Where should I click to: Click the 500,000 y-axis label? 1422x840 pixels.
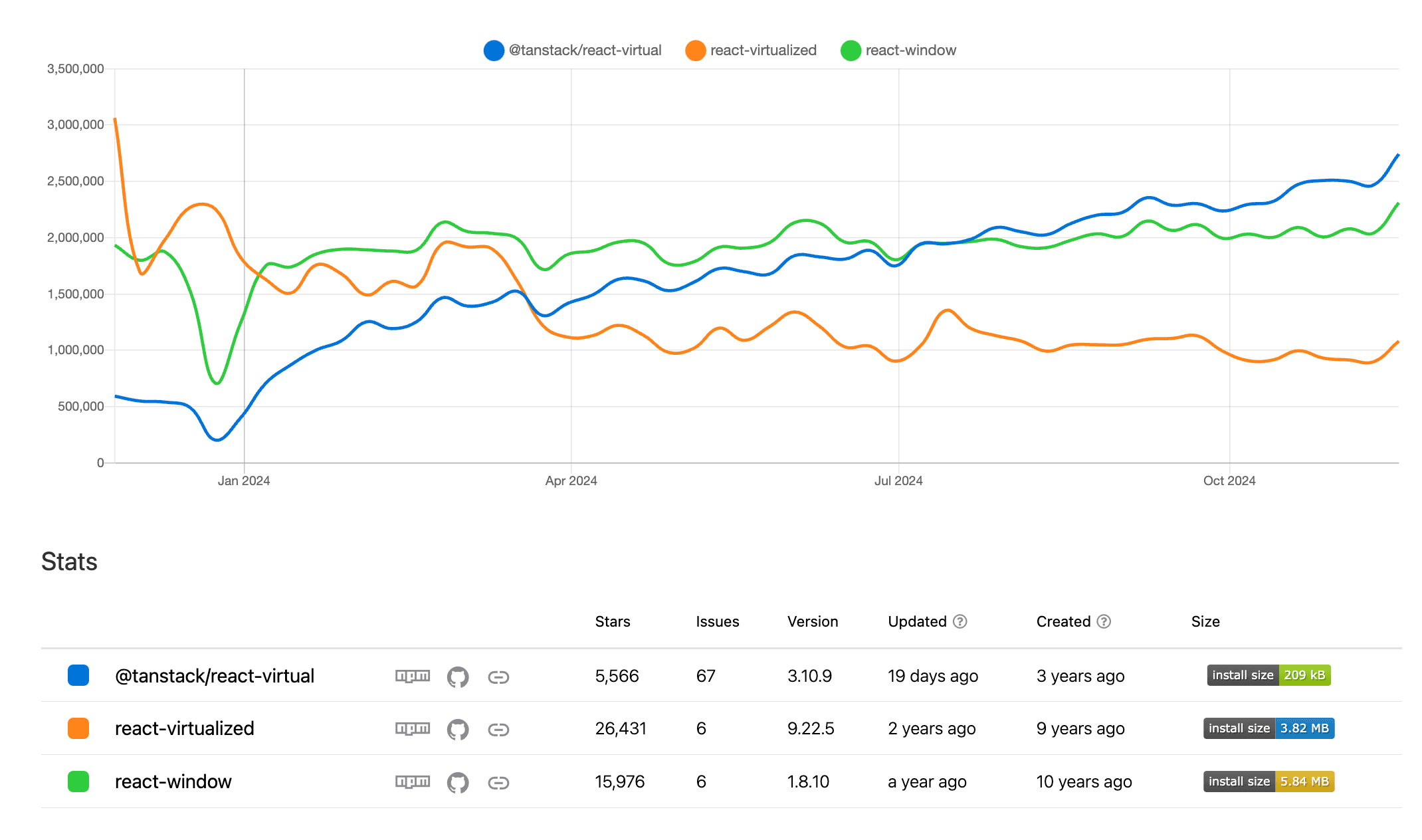pyautogui.click(x=80, y=406)
